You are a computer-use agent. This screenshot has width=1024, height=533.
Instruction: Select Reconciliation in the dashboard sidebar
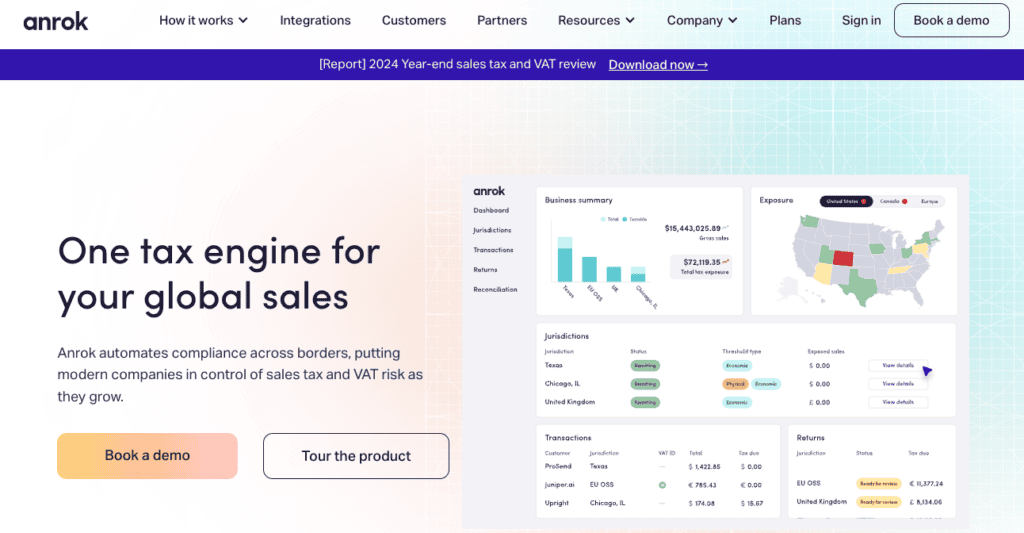click(x=495, y=290)
